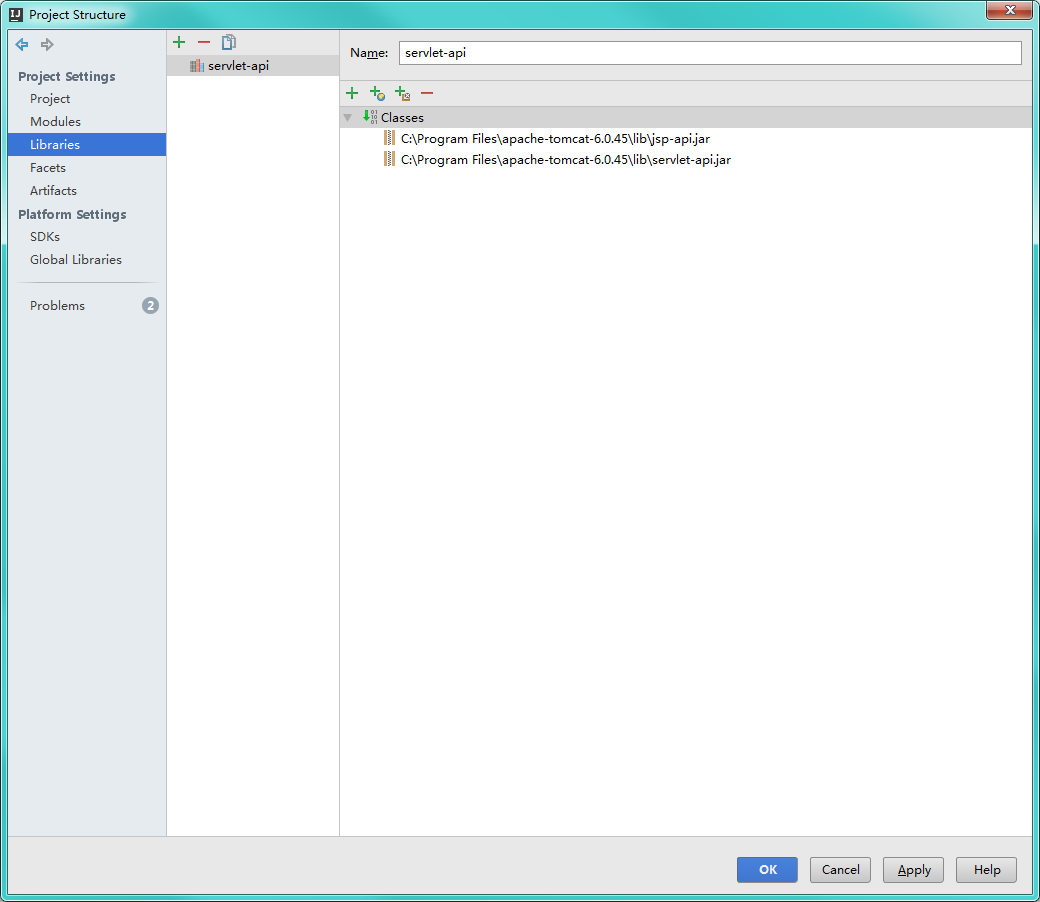Copy selected library using copy icon

point(229,42)
